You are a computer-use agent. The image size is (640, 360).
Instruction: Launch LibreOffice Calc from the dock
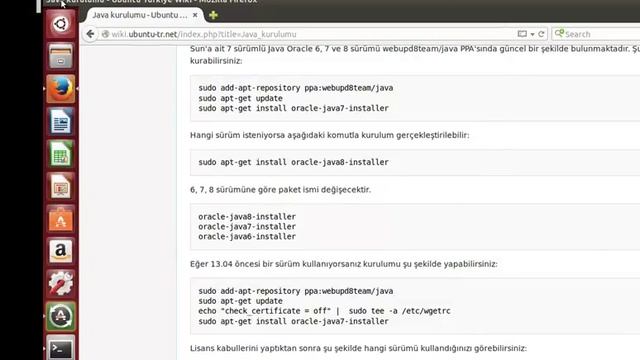coord(60,154)
